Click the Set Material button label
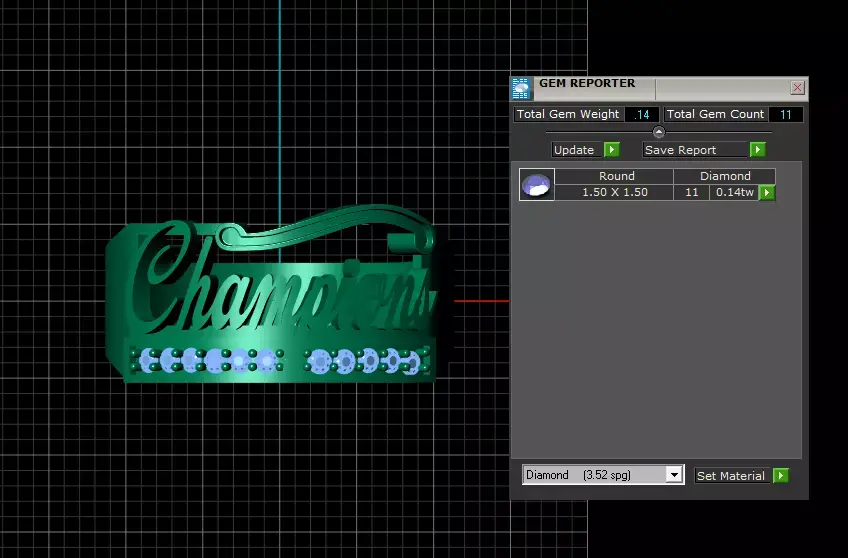The height and width of the screenshot is (558, 848). point(732,476)
